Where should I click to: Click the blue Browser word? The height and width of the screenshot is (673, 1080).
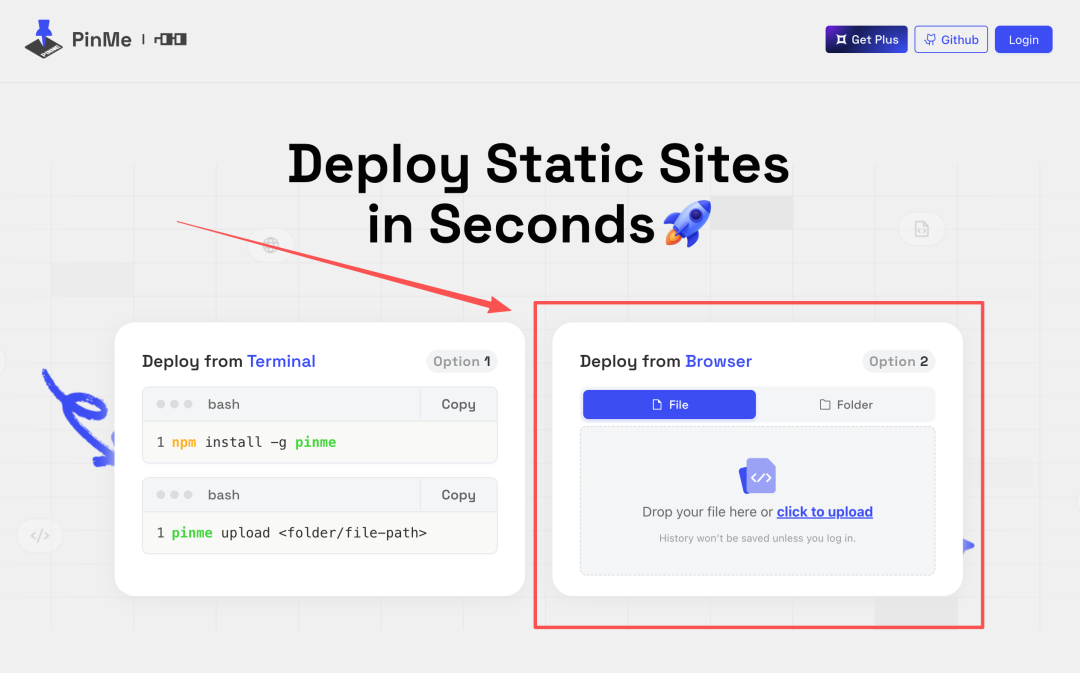(x=718, y=362)
